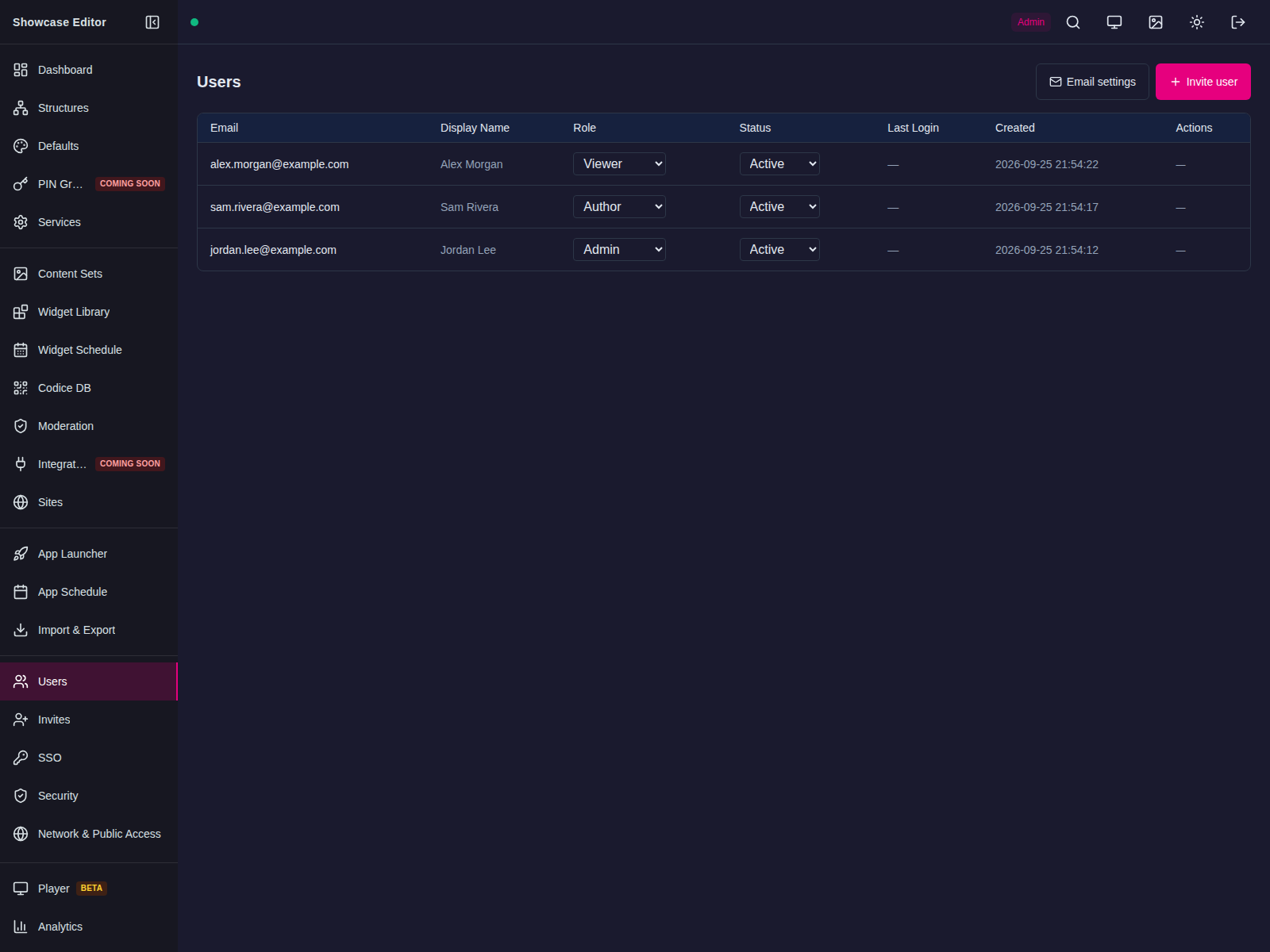Click the image icon in top bar
1270x952 pixels.
coord(1156,22)
